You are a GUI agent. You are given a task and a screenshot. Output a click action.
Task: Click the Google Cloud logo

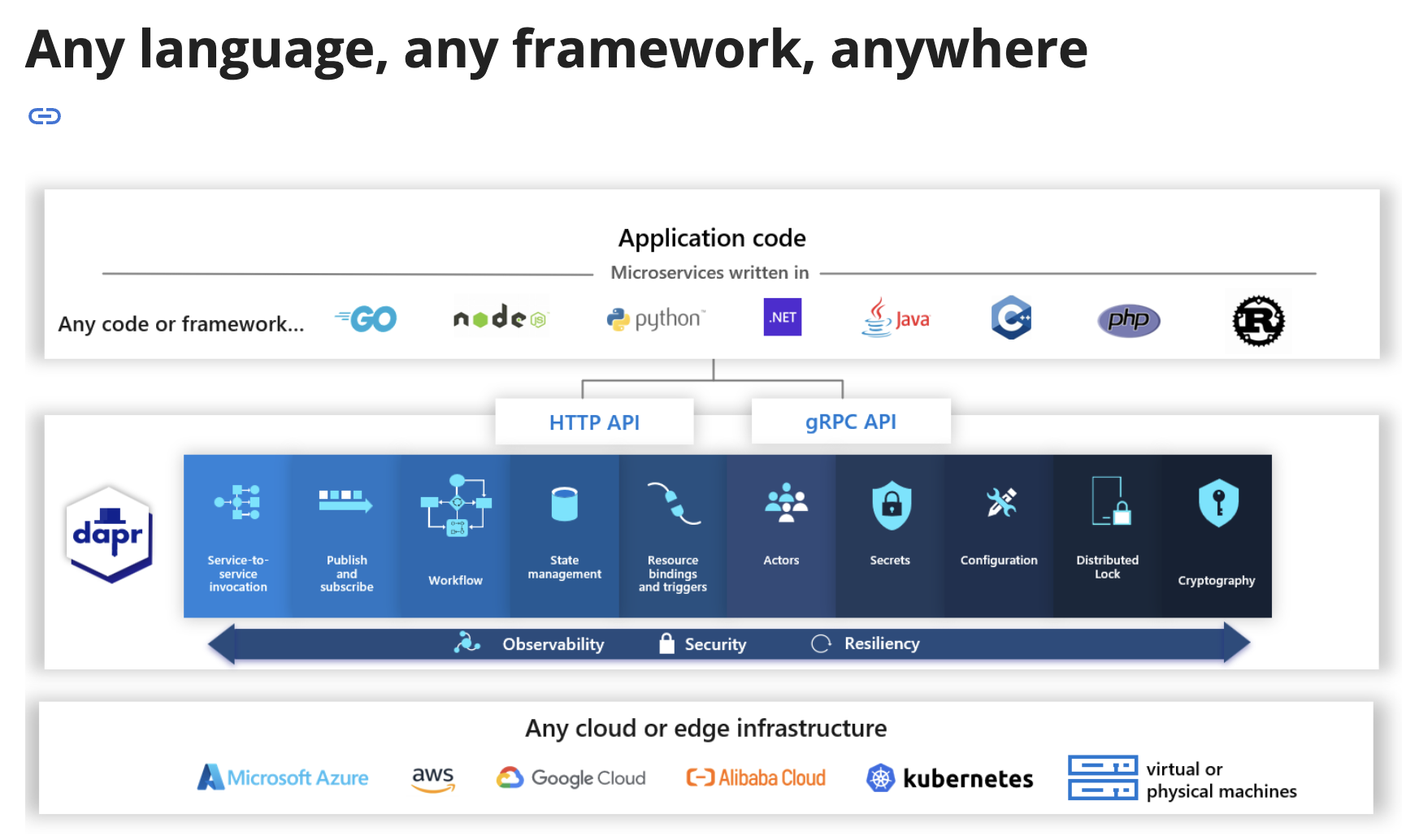(571, 777)
